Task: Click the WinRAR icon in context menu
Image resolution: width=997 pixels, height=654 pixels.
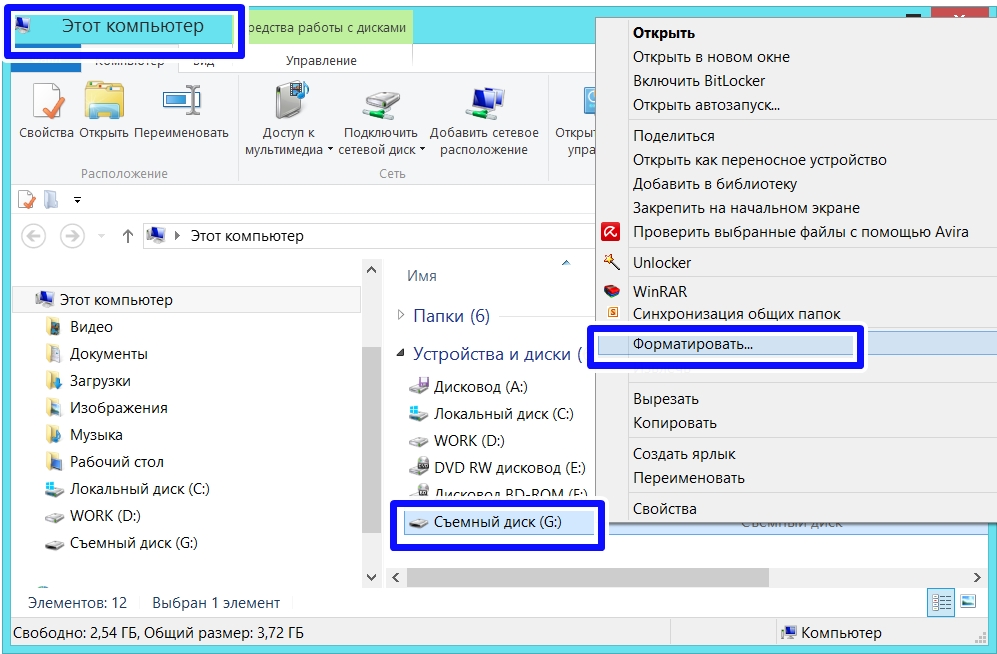Action: click(x=611, y=292)
